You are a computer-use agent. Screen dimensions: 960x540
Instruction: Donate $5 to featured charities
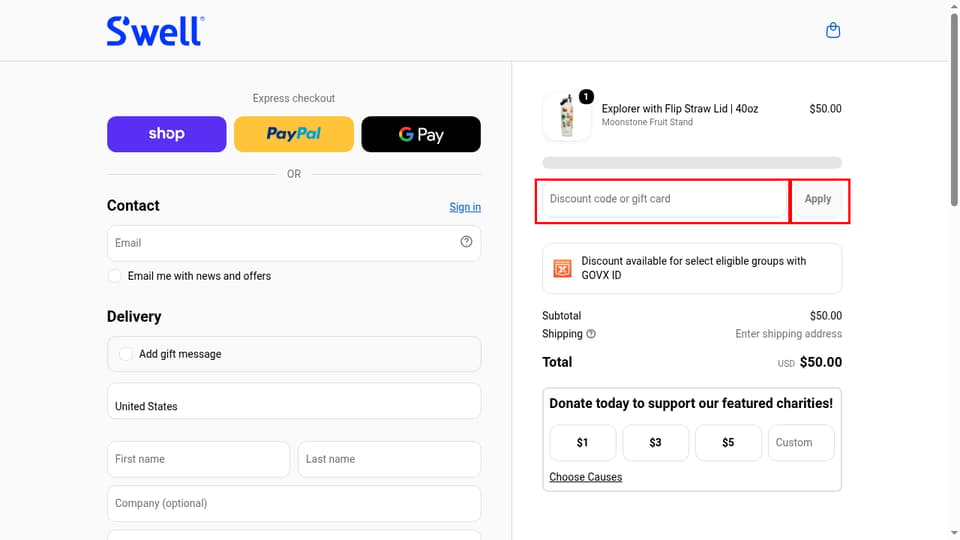point(728,443)
